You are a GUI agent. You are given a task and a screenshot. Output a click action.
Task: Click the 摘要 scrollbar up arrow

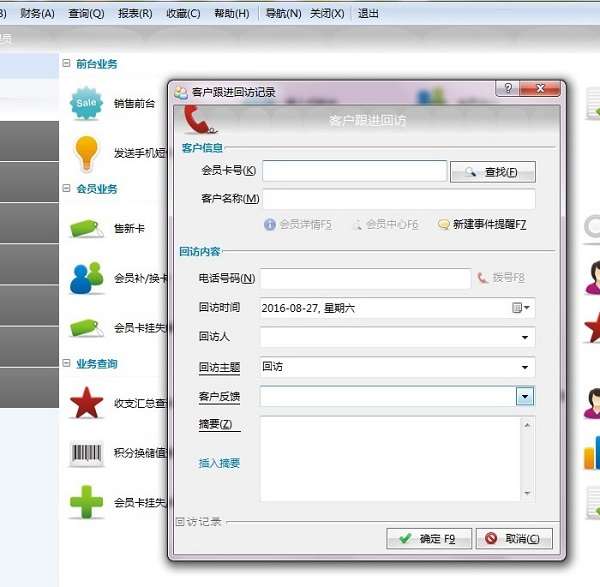[x=527, y=425]
